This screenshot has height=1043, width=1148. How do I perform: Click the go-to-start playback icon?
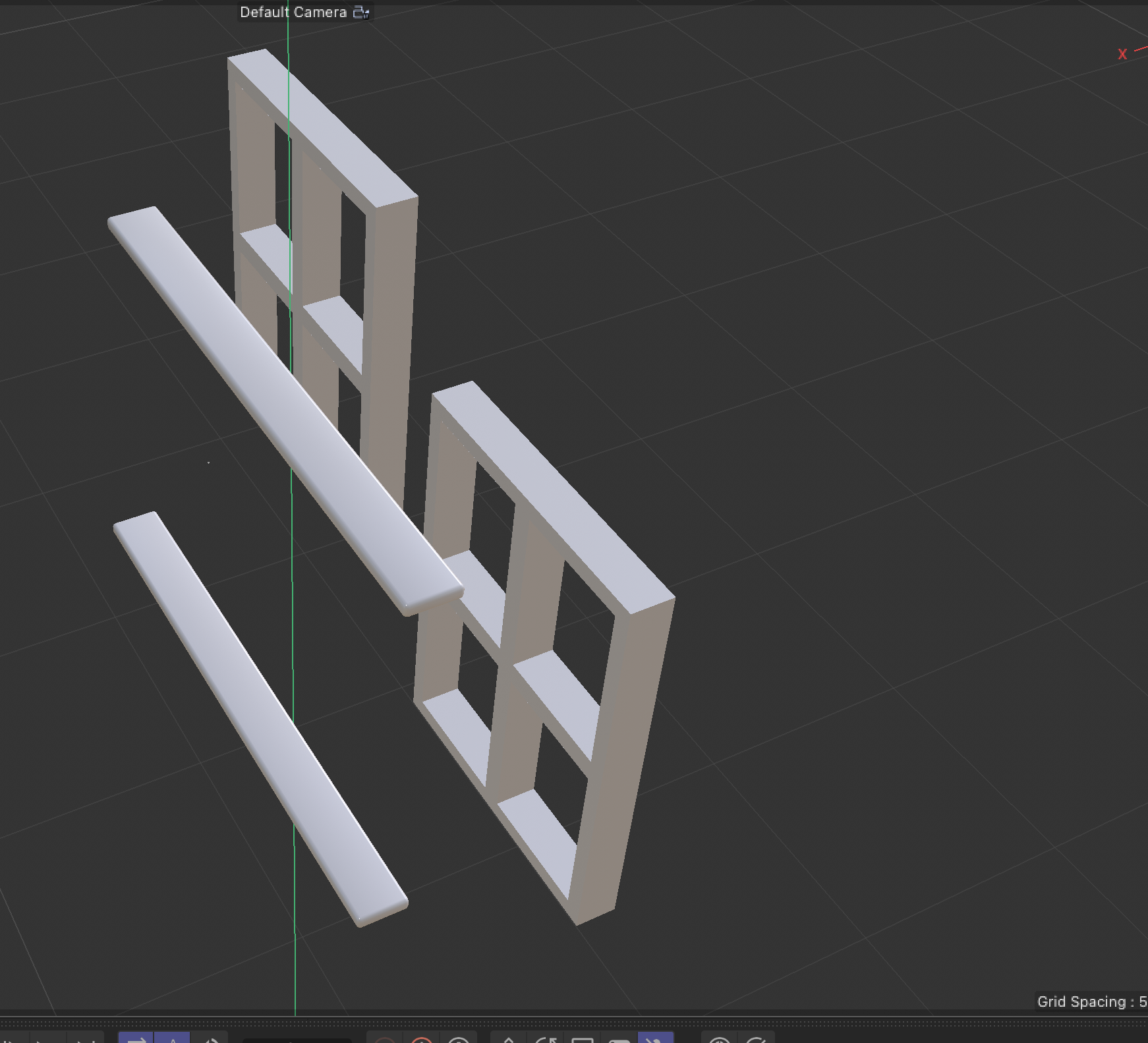pyautogui.click(x=7, y=1040)
